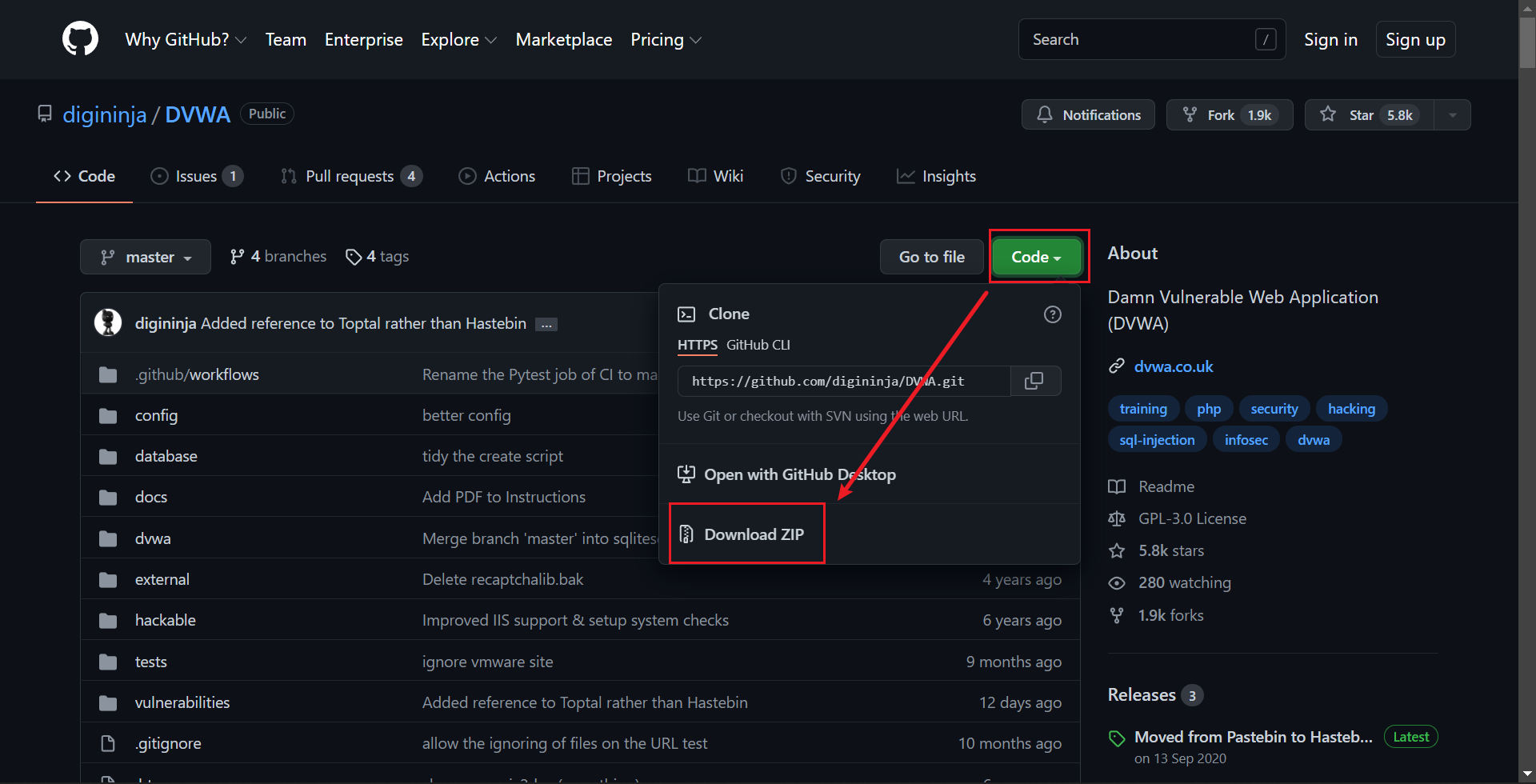Click the vulnerabilities folder icon
Viewport: 1536px width, 784px height.
[x=108, y=702]
